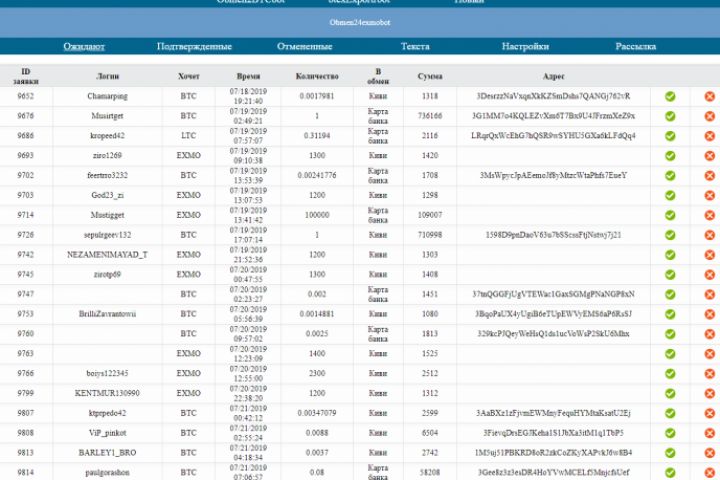Approve request 9745 green checkmark

(670, 274)
